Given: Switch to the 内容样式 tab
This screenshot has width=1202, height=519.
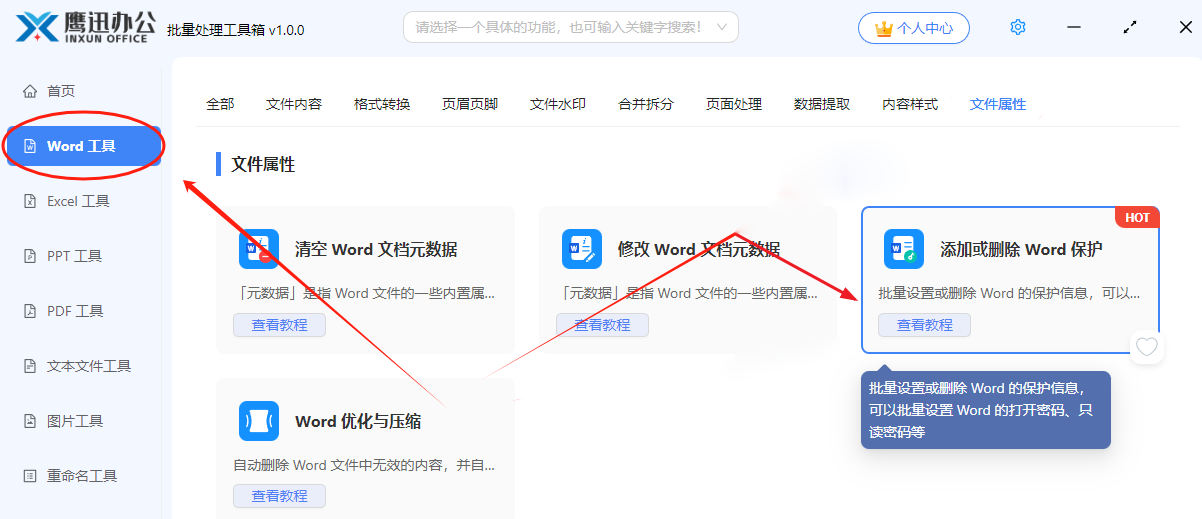Looking at the screenshot, I should pyautogui.click(x=910, y=104).
